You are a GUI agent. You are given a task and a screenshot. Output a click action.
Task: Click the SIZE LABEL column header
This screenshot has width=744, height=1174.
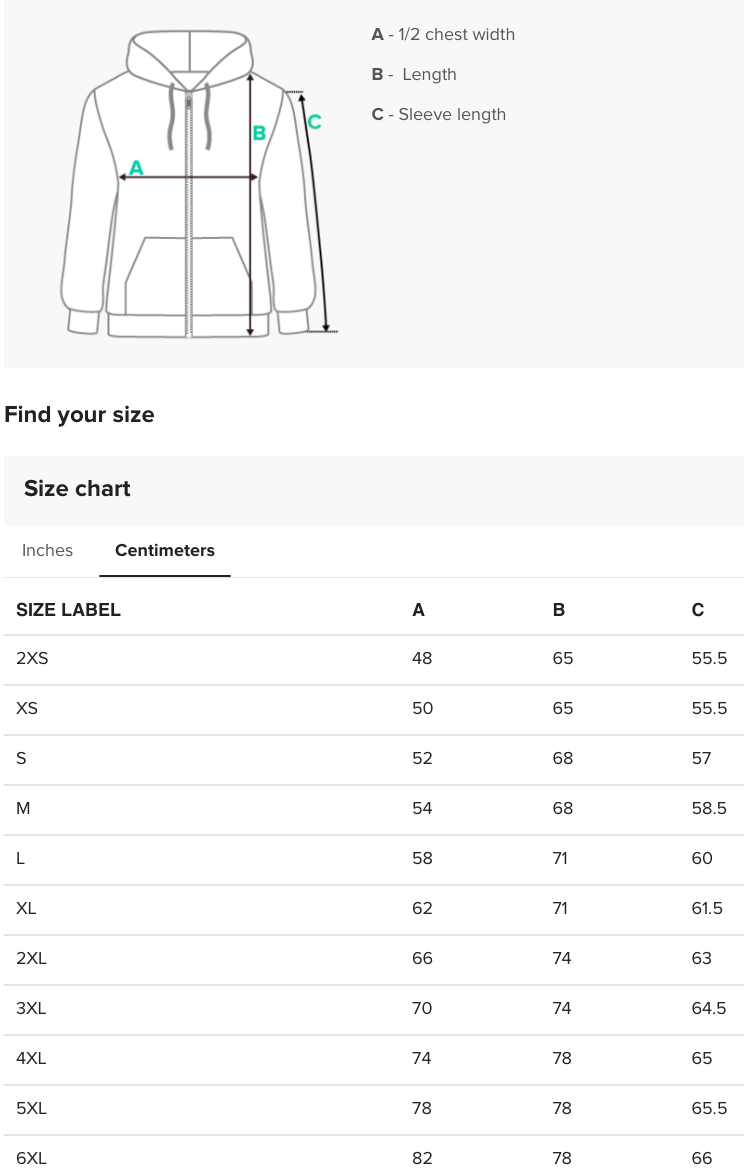[x=68, y=610]
